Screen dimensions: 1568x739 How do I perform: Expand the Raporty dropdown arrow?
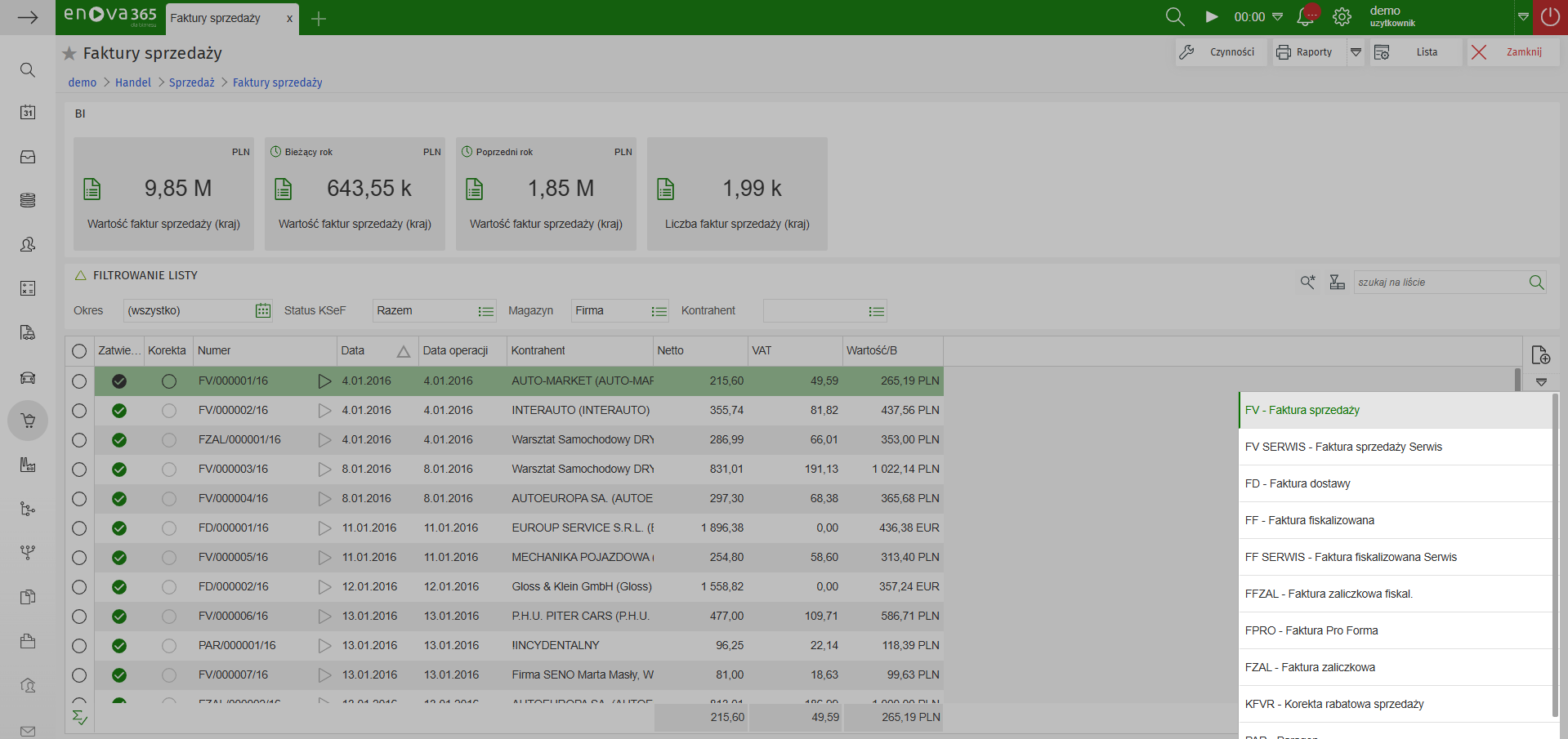[1356, 52]
